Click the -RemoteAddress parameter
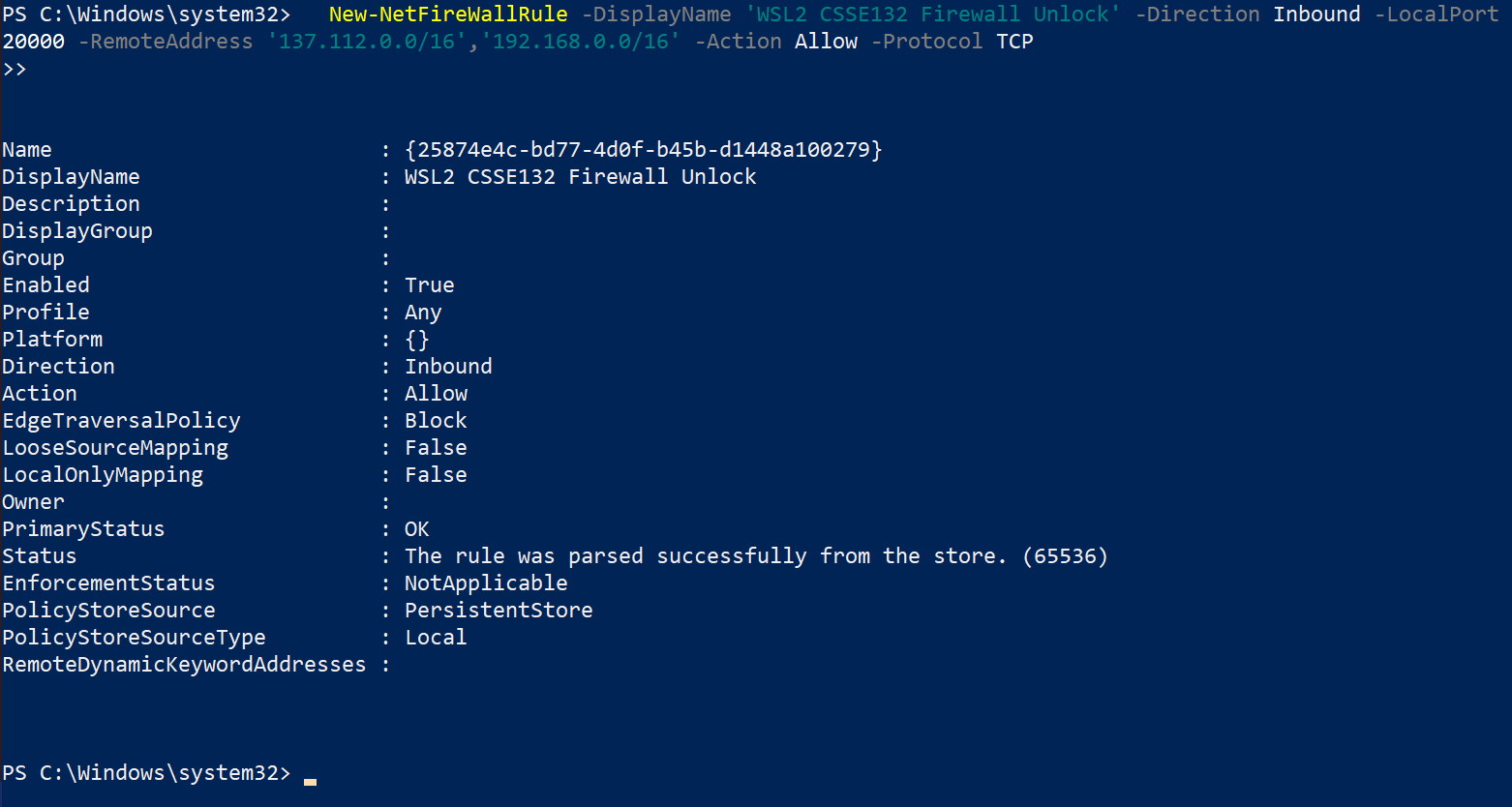This screenshot has height=807, width=1512. tap(166, 42)
